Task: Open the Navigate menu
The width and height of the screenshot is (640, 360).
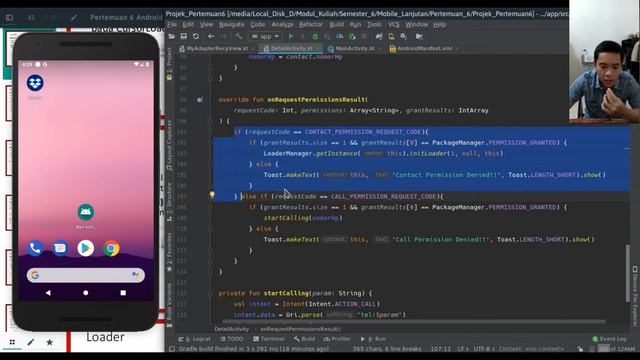Action: pos(231,24)
